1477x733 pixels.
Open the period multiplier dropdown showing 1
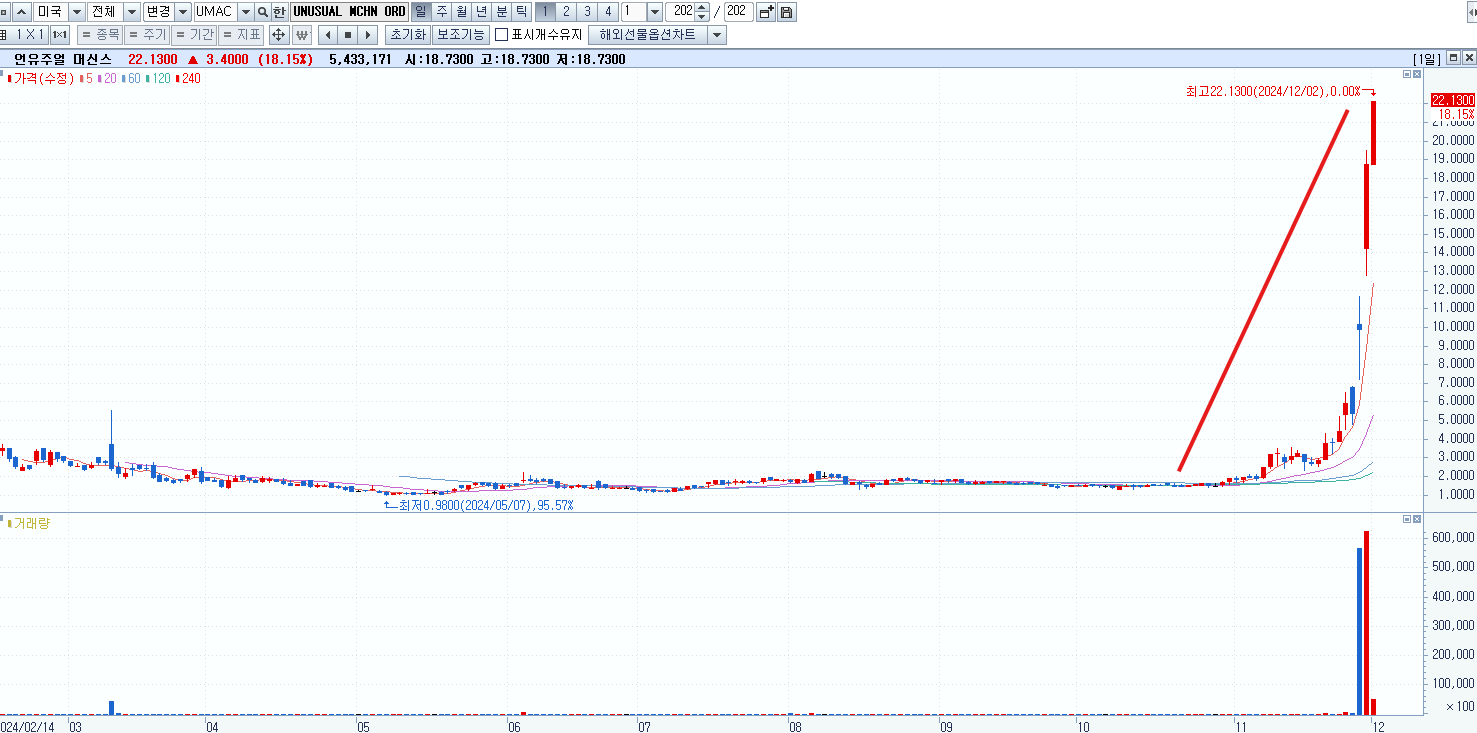click(655, 12)
